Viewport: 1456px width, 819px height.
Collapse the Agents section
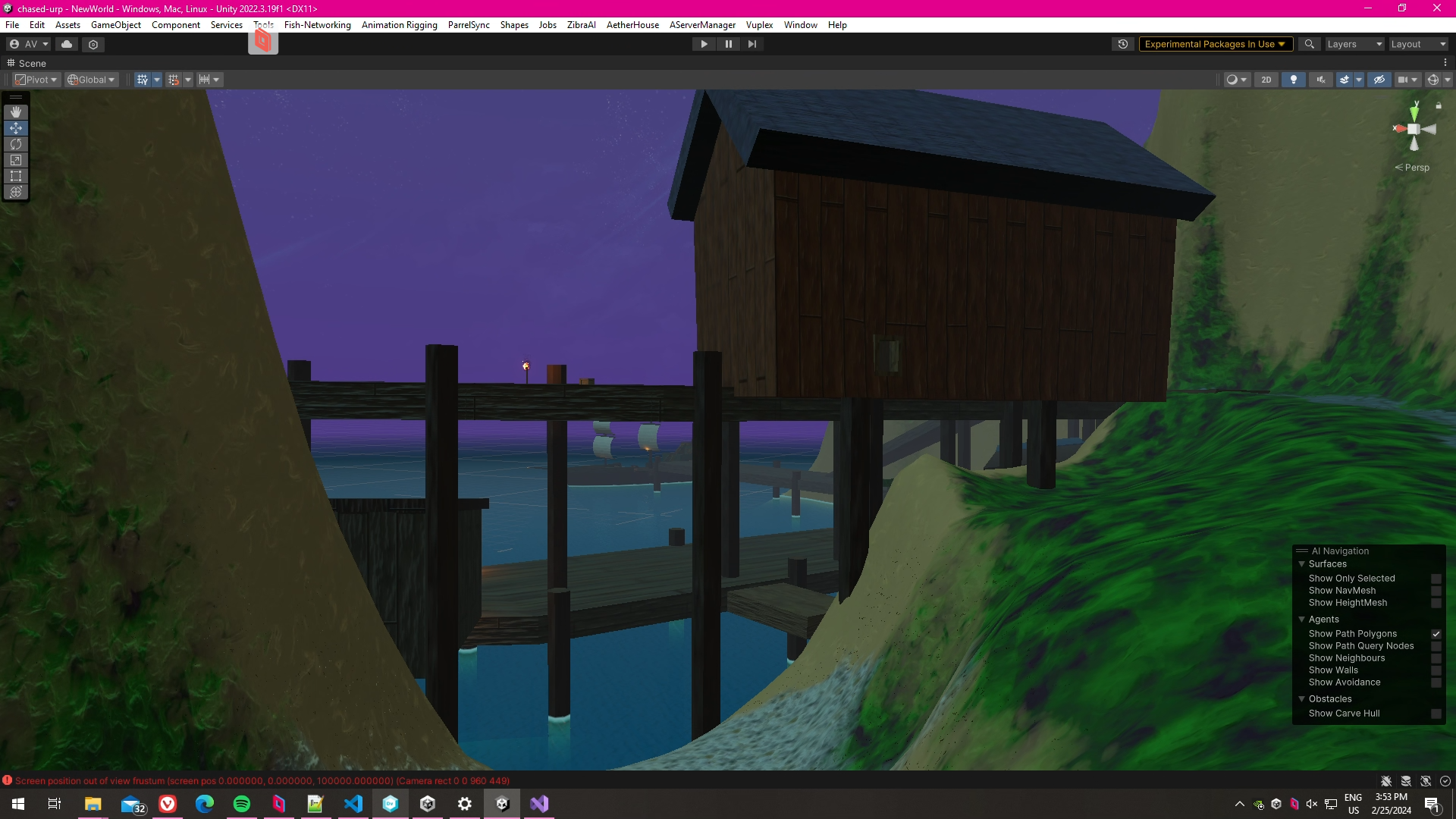point(1302,620)
